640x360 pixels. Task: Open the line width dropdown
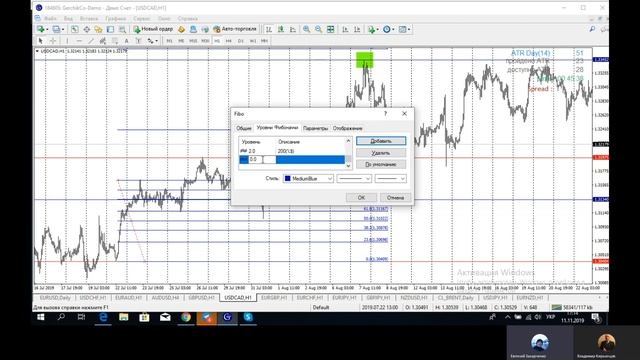click(391, 178)
